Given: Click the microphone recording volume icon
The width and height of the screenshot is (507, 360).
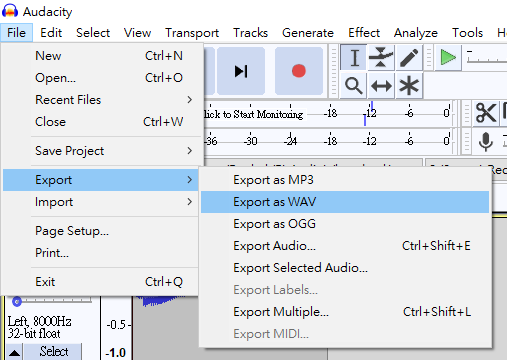Looking at the screenshot, I should (486, 141).
